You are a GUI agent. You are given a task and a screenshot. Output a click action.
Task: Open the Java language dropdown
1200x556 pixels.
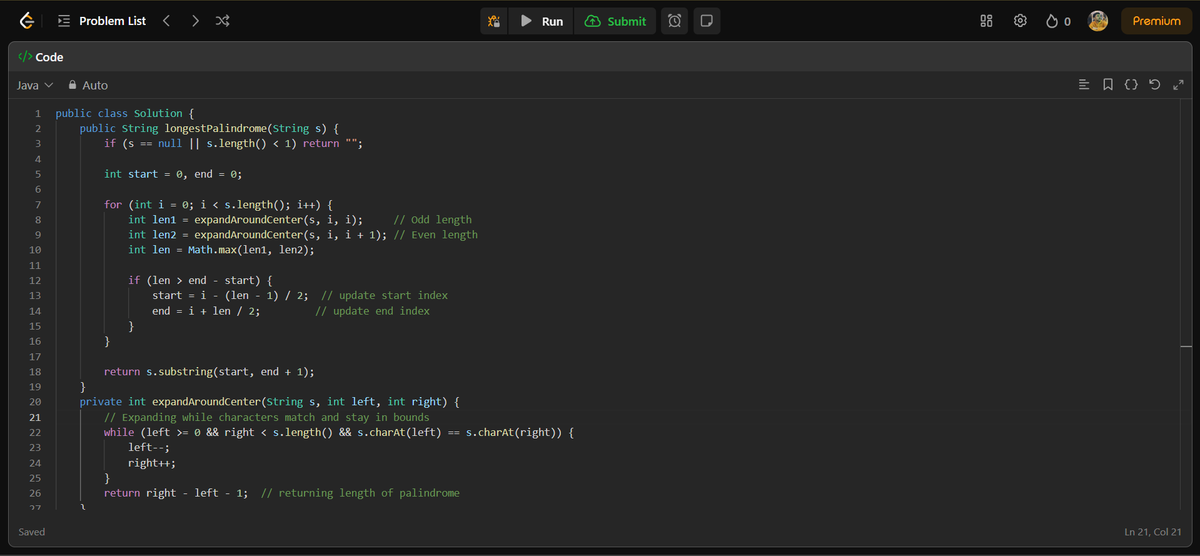pyautogui.click(x=35, y=85)
